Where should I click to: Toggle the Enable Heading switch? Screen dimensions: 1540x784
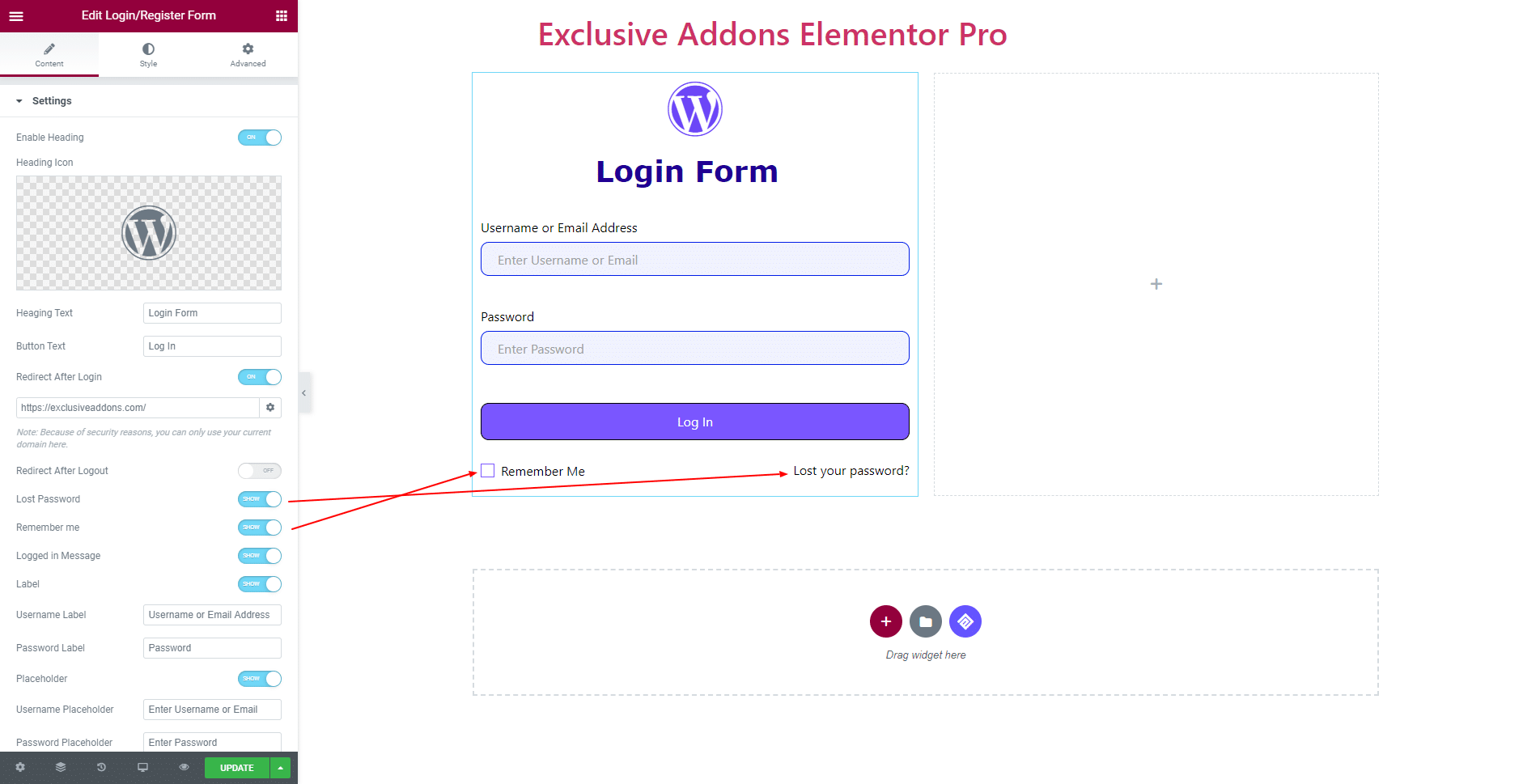click(x=260, y=138)
